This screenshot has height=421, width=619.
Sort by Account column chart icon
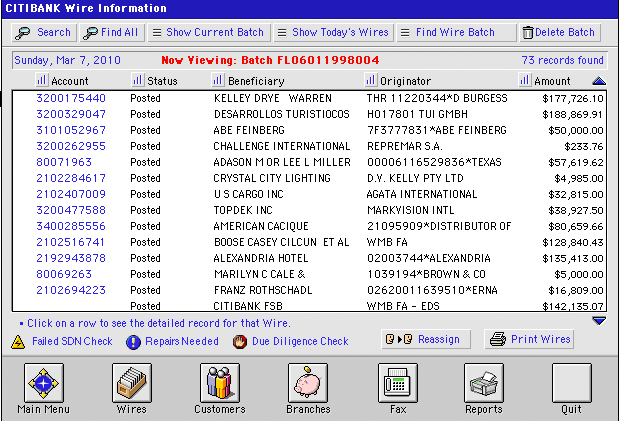pyautogui.click(x=41, y=80)
